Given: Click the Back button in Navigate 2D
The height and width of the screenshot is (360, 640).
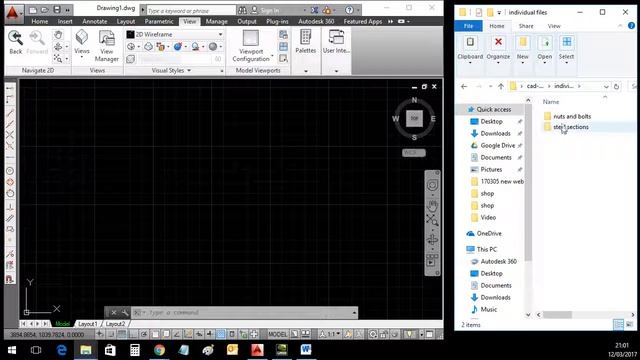Looking at the screenshot, I should click(16, 42).
